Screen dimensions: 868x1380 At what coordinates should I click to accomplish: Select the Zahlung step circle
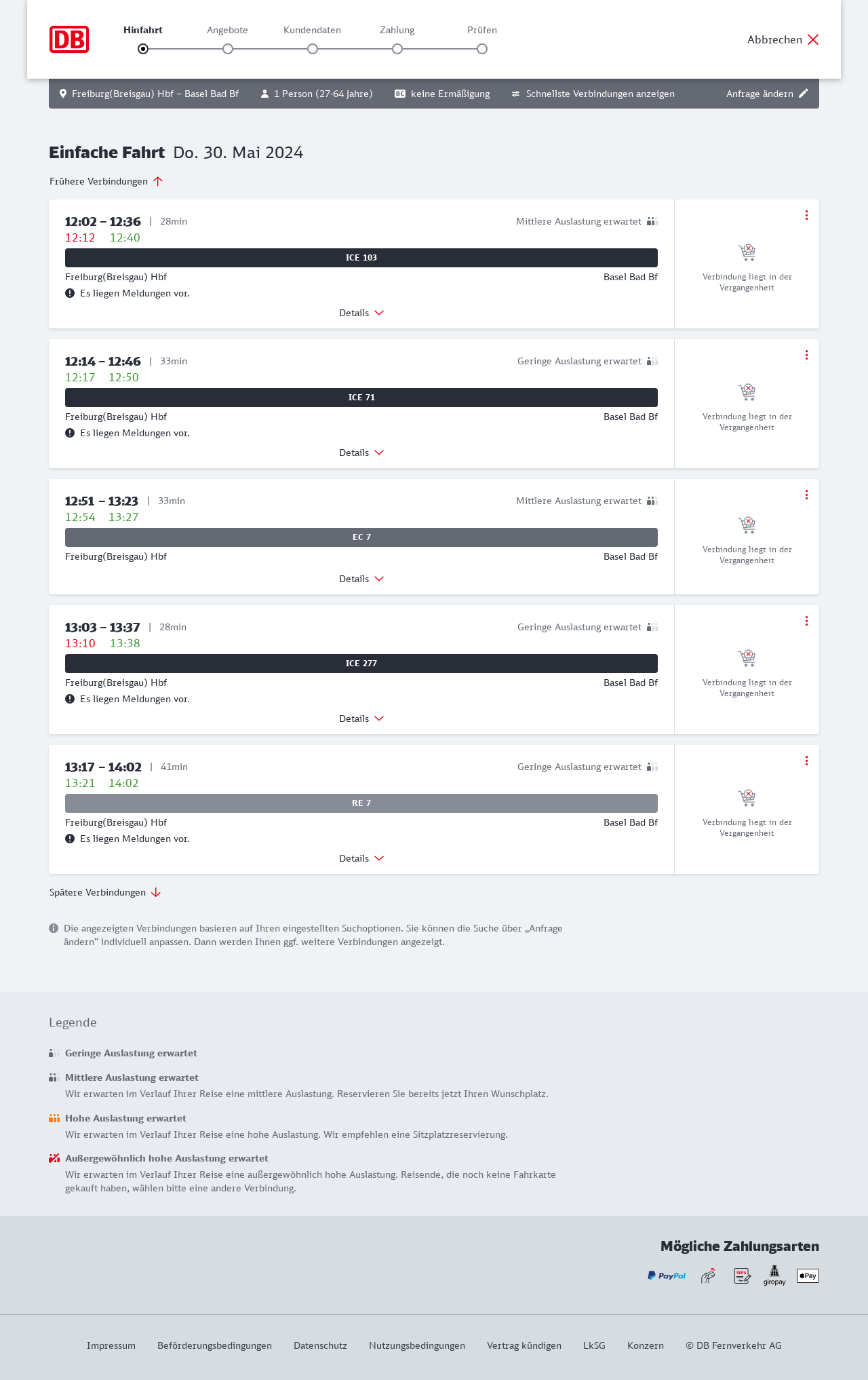tap(397, 49)
